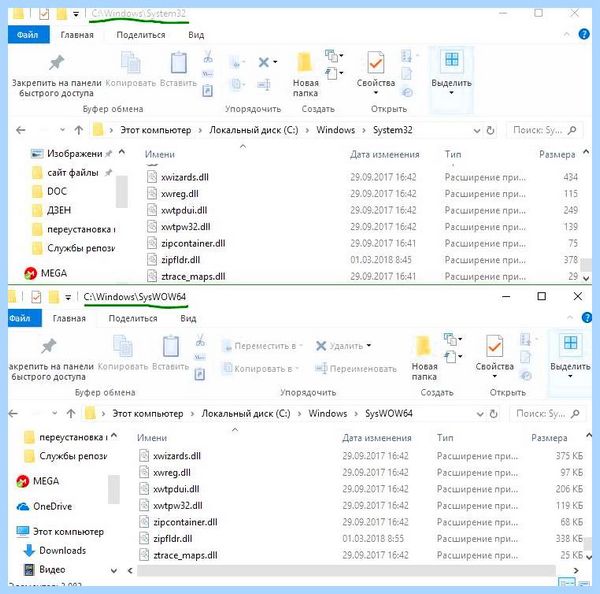Click Переместить в in SysWOW64 ribbon
Image resolution: width=600 pixels, height=594 pixels.
tap(263, 346)
